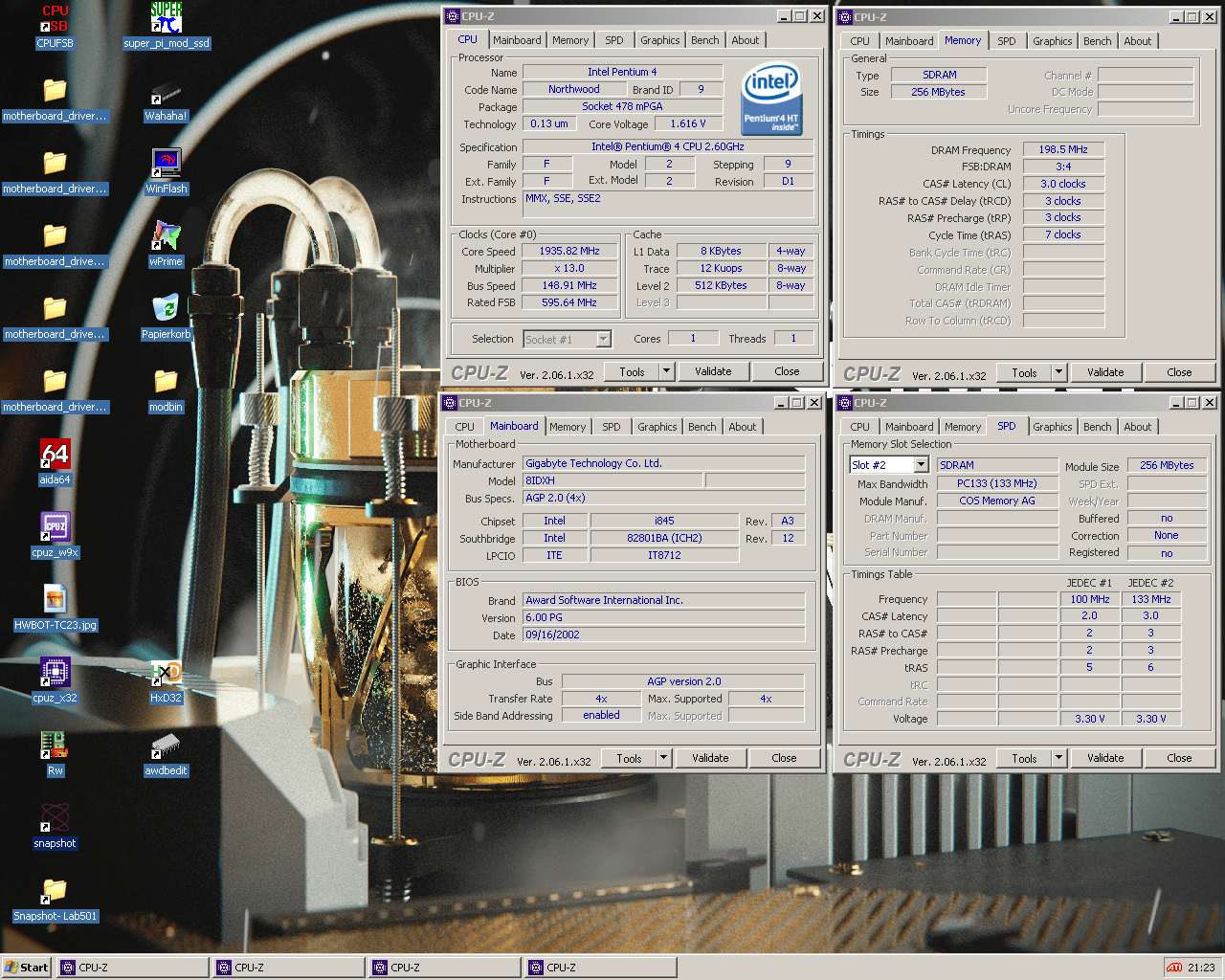Click Tools button in Mainboard window

(629, 758)
